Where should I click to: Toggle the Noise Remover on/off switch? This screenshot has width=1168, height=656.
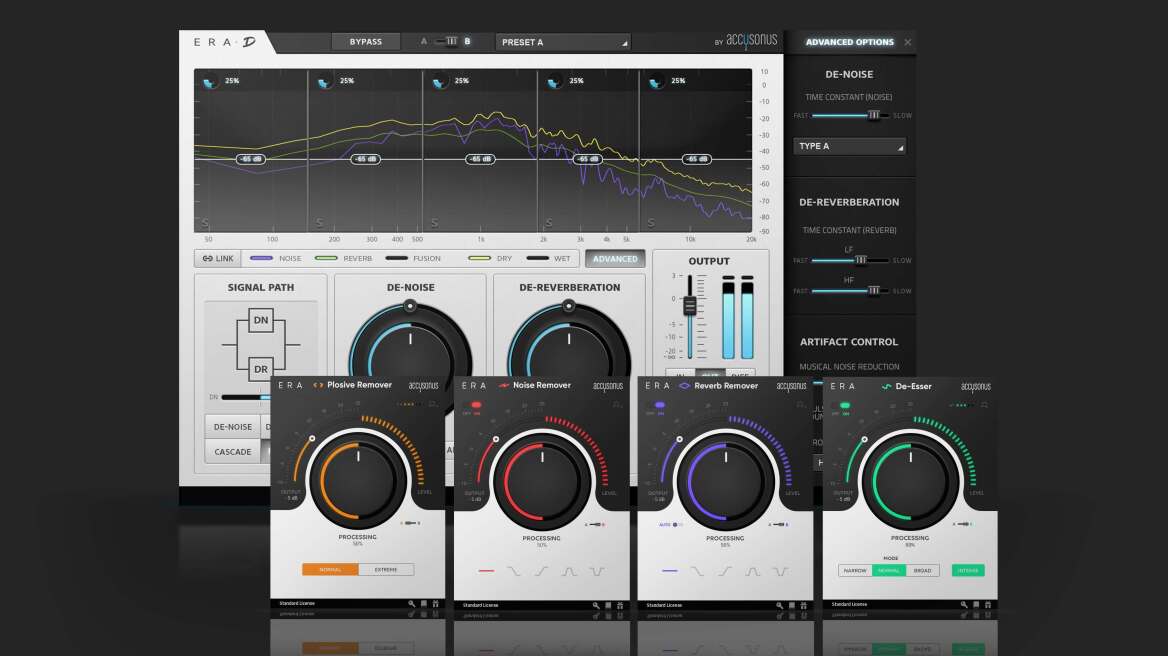coord(478,405)
